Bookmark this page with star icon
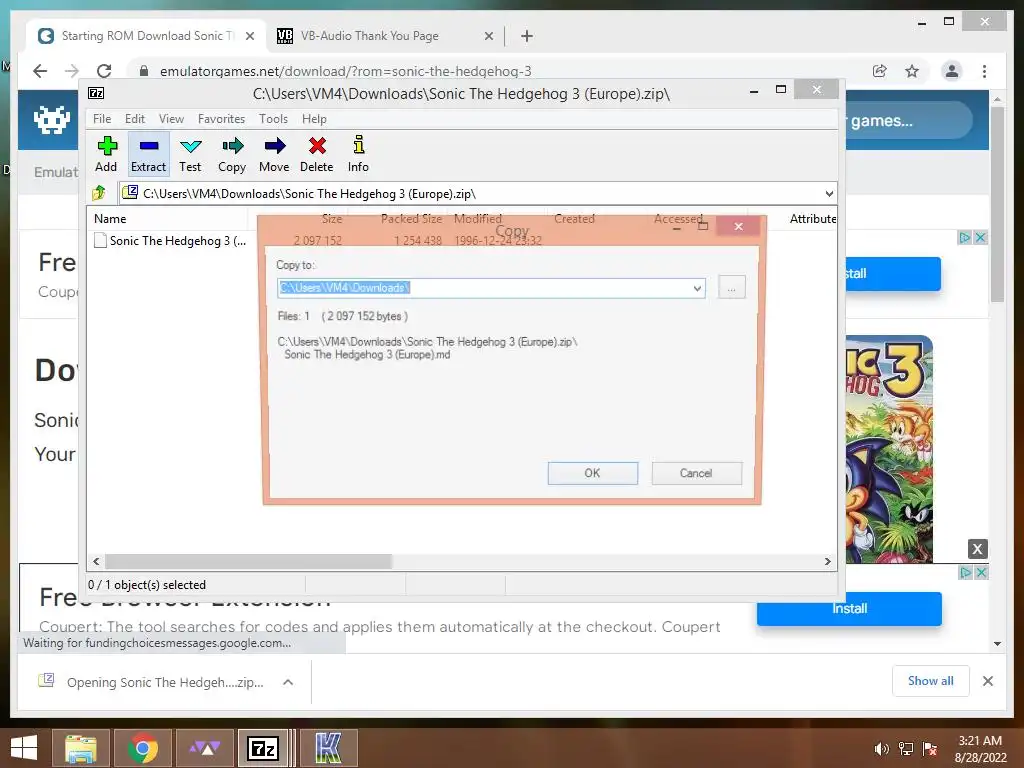Screen dimensions: 1024x768 [912, 71]
